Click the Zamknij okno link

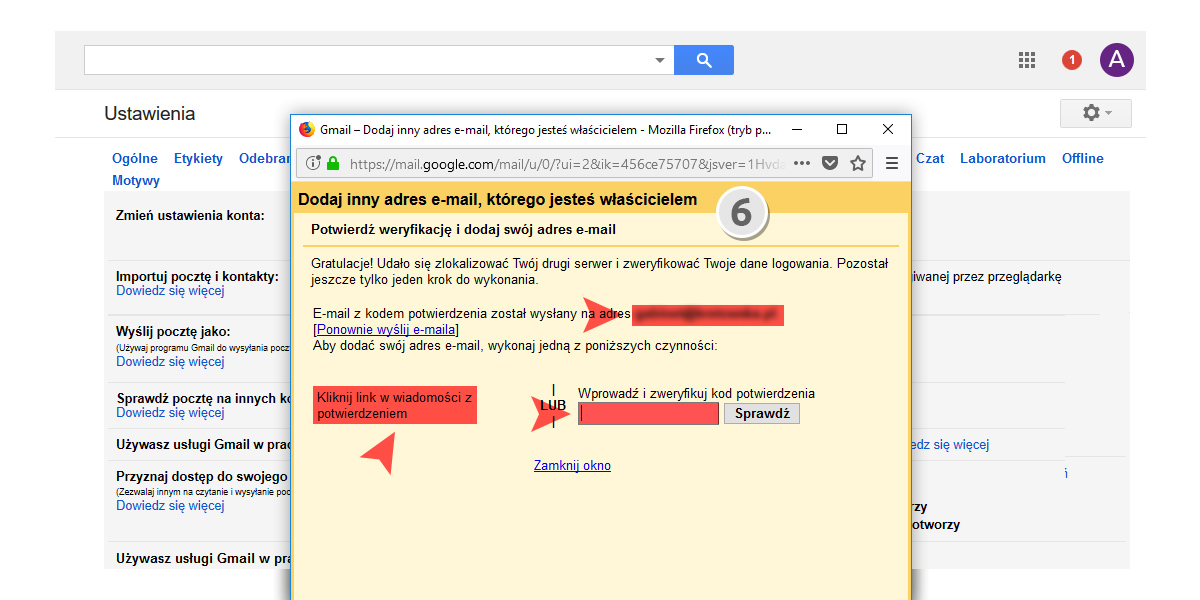(572, 466)
